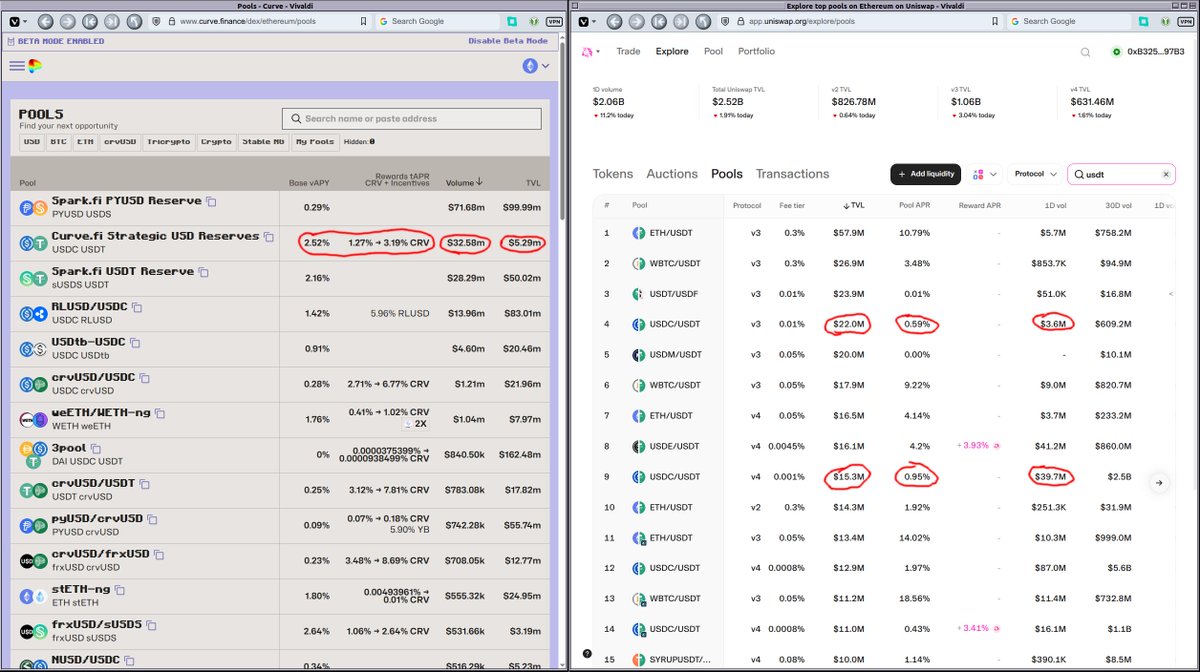1200x672 pixels.
Task: Go back in the Uniswap Vivaldi window
Action: coord(612,21)
